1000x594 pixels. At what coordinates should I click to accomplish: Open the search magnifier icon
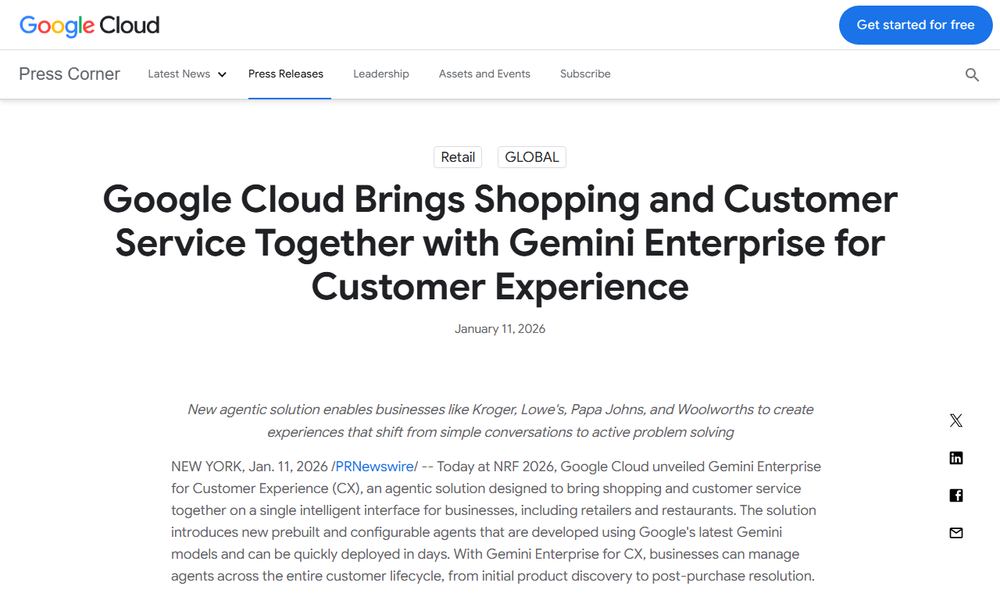tap(972, 75)
